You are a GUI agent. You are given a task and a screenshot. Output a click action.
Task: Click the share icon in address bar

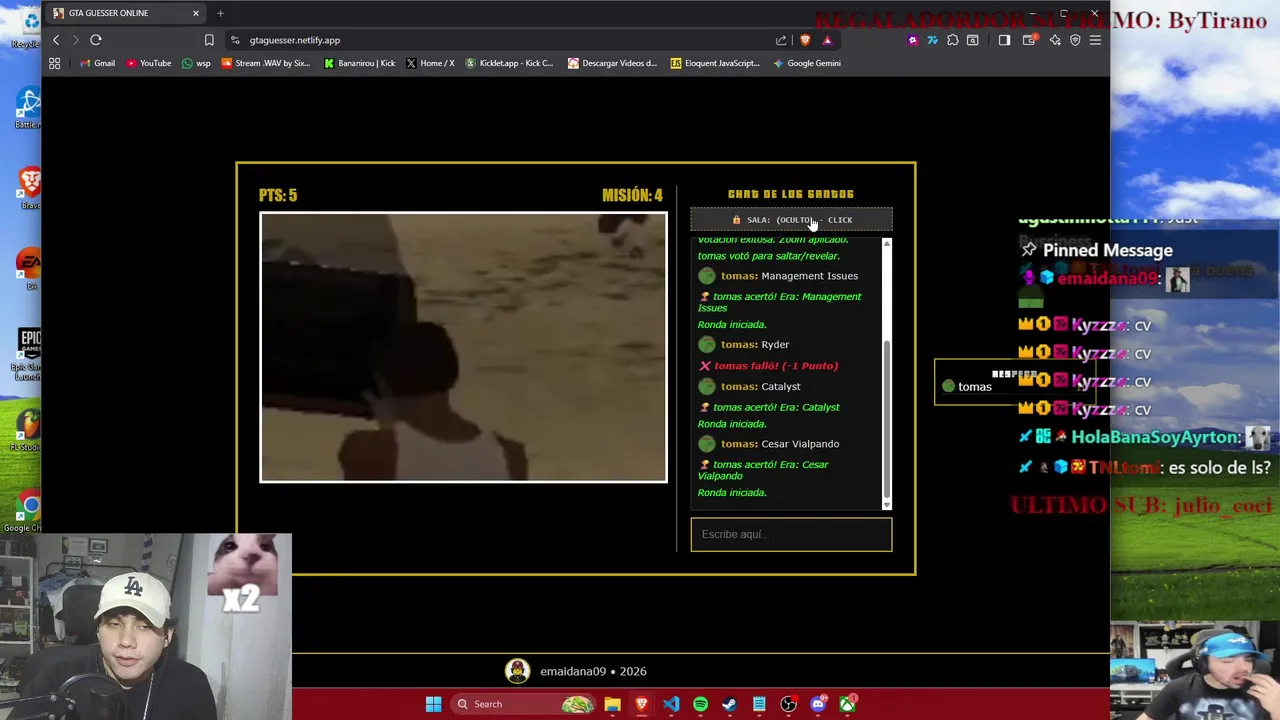(781, 40)
